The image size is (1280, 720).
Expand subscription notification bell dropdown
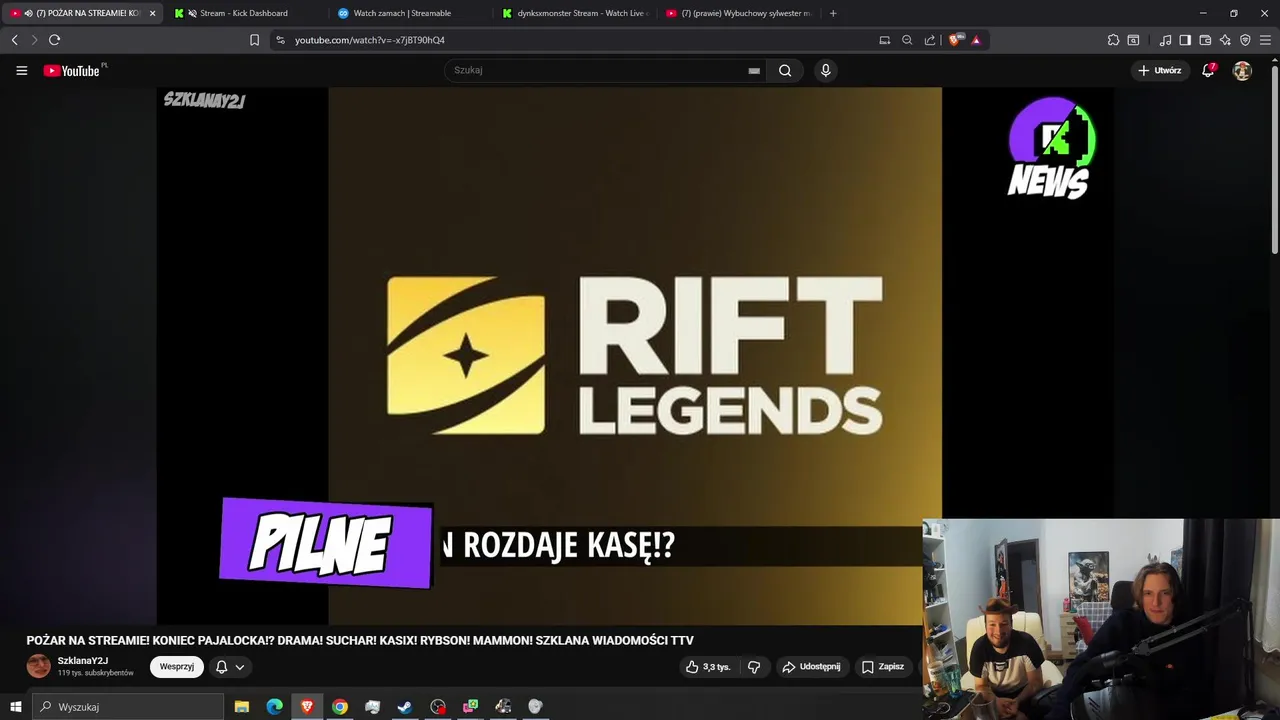click(x=230, y=667)
